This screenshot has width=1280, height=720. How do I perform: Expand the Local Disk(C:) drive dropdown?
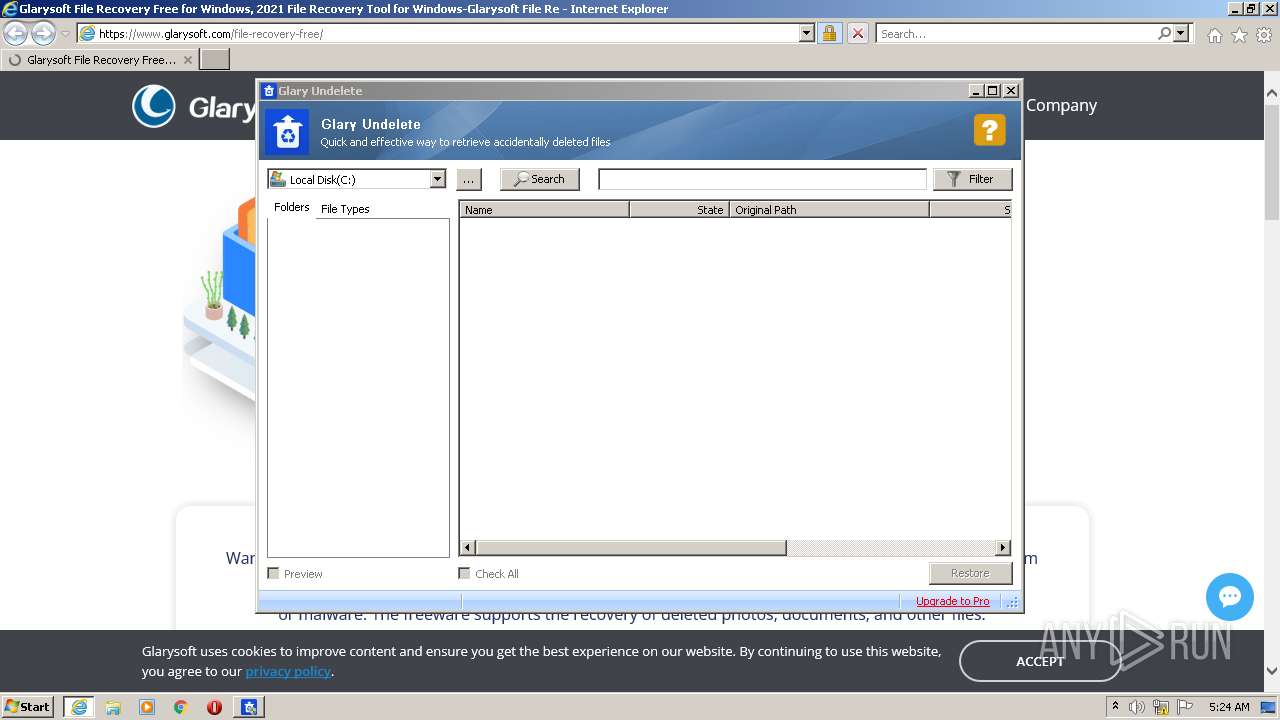click(x=437, y=179)
